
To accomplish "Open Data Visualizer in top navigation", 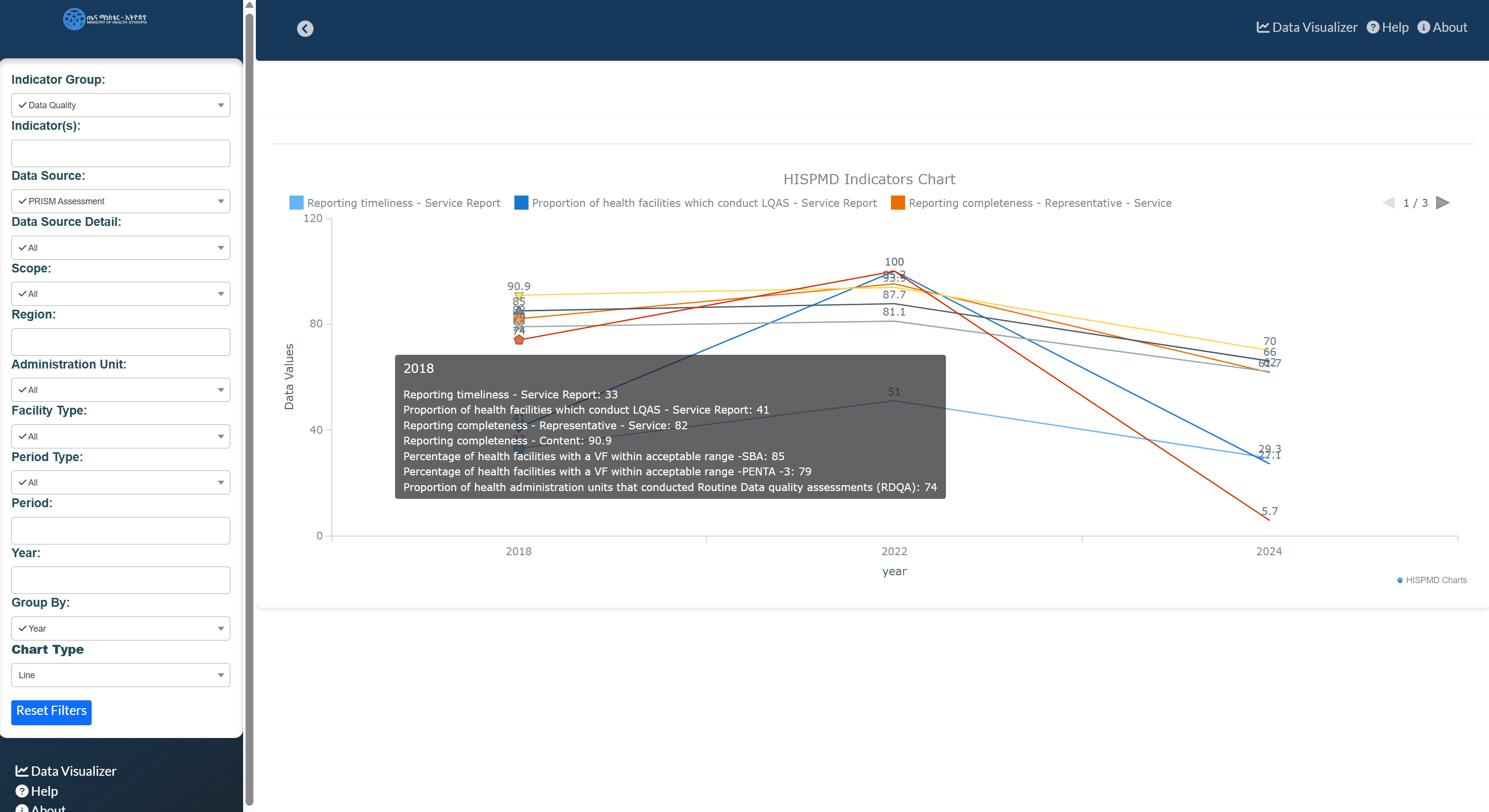I will (x=1307, y=27).
